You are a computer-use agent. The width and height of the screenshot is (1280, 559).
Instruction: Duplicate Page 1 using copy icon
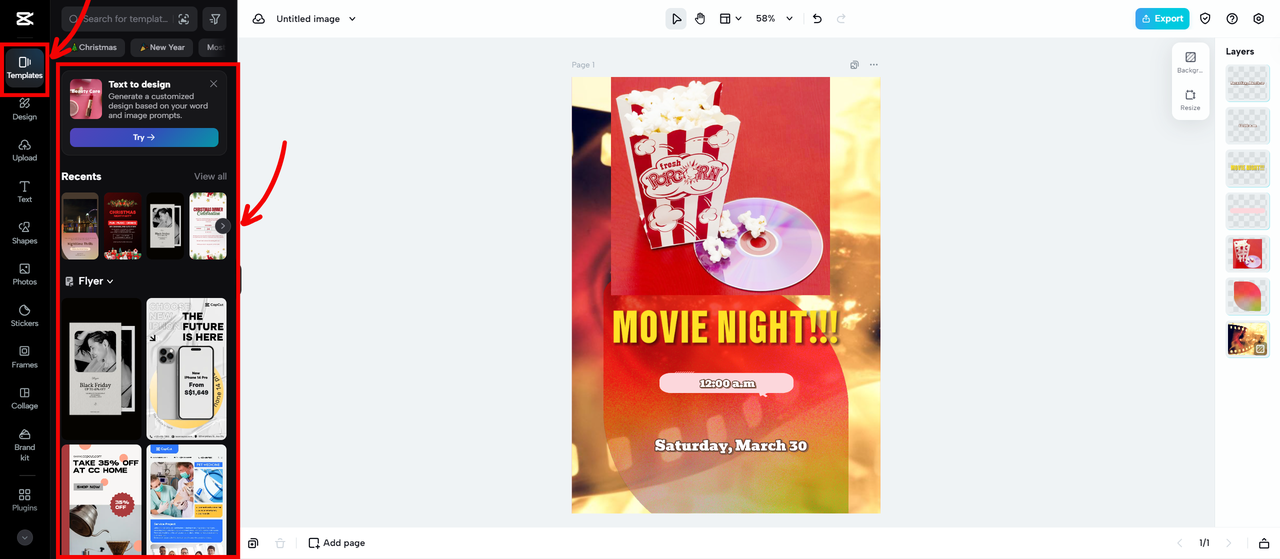(854, 65)
